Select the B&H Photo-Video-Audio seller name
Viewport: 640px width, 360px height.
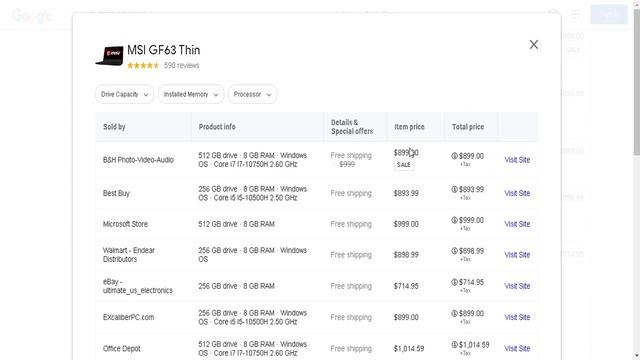point(138,160)
